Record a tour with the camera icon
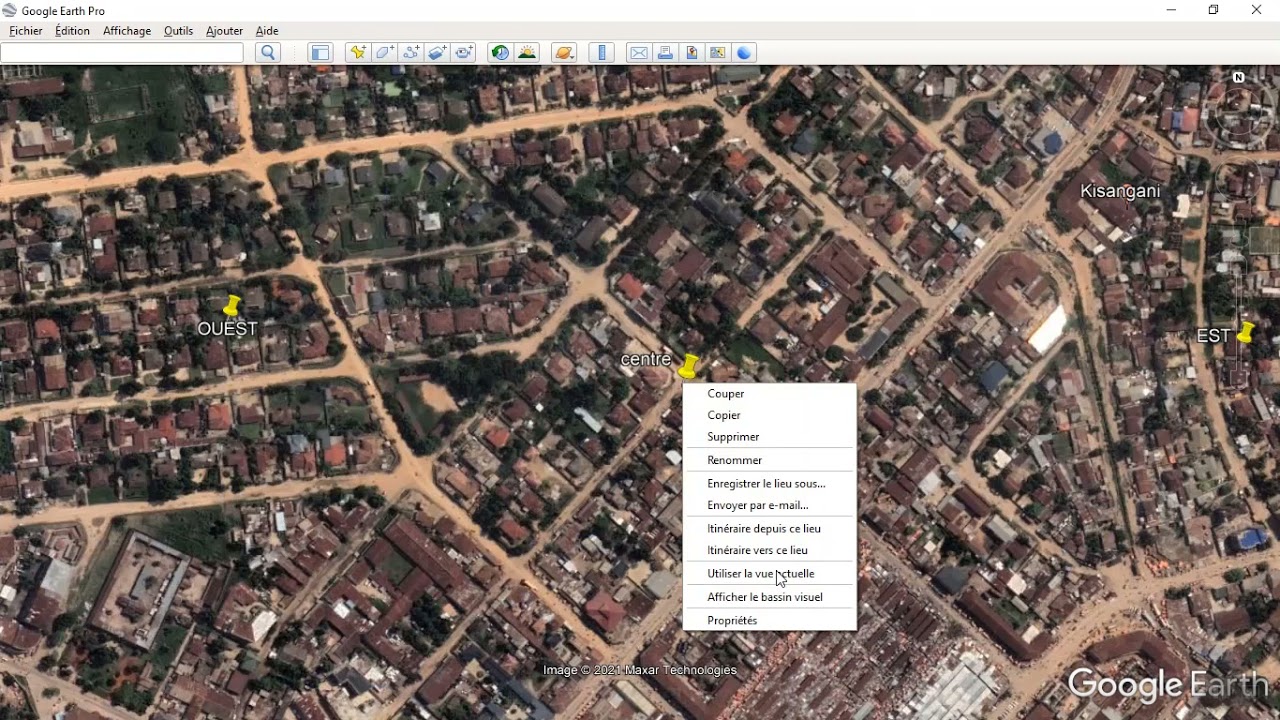 (464, 53)
